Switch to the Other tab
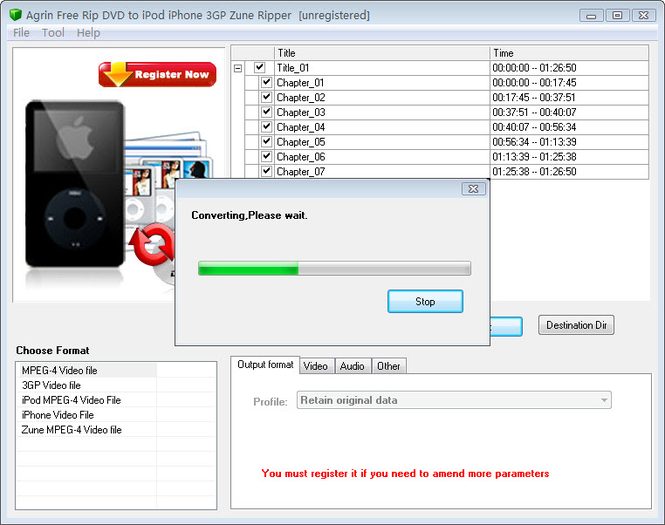 tap(388, 366)
